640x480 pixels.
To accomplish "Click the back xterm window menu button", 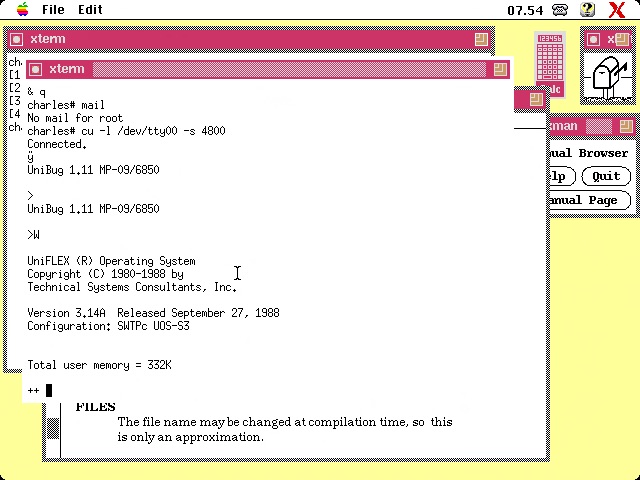I will tap(17, 39).
